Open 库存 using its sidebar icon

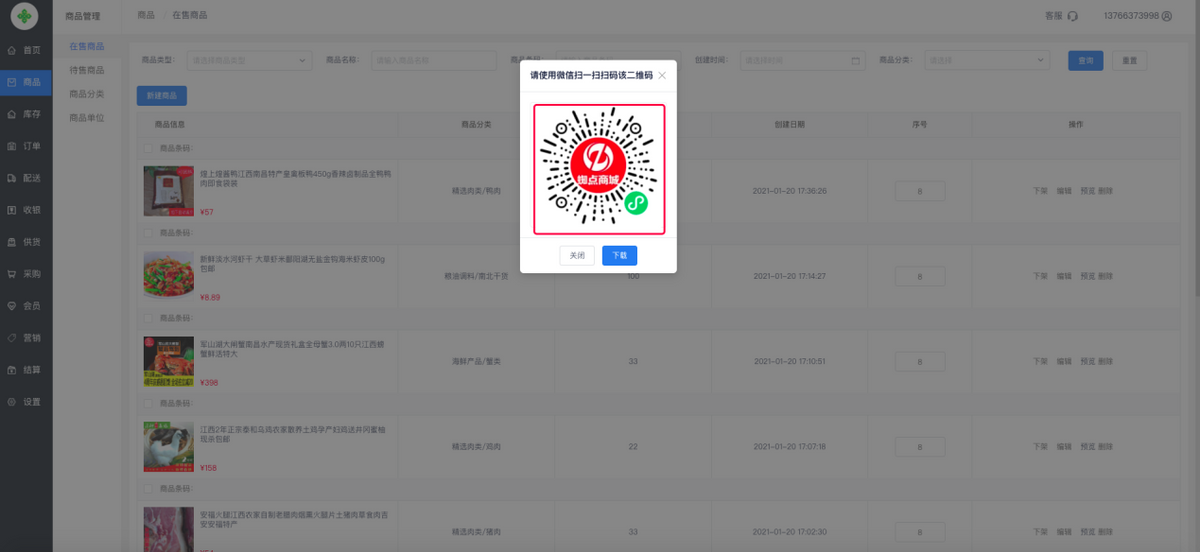pyautogui.click(x=12, y=114)
